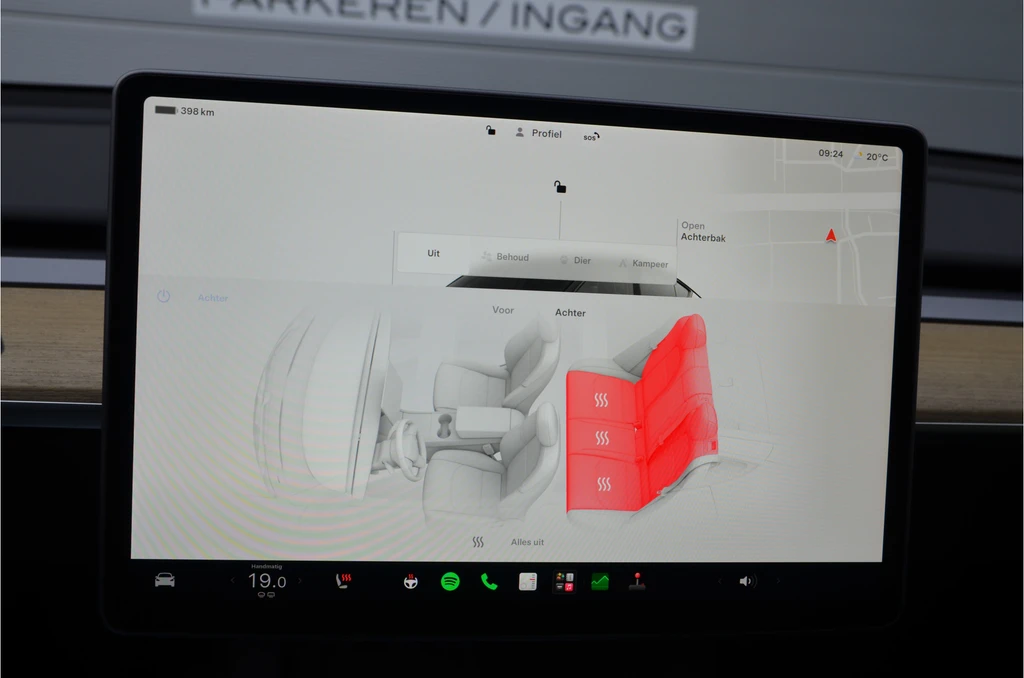Open the green Stocks chart app
1024x678 pixels.
600,581
